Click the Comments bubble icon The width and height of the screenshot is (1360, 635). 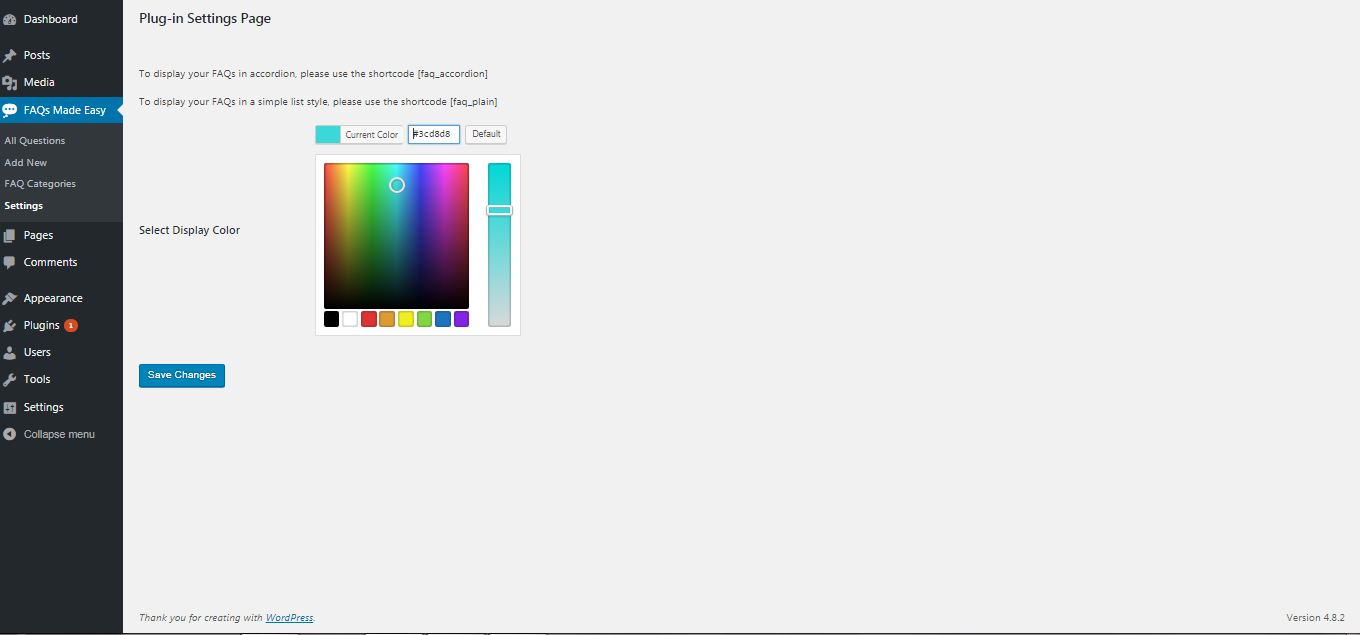10,262
